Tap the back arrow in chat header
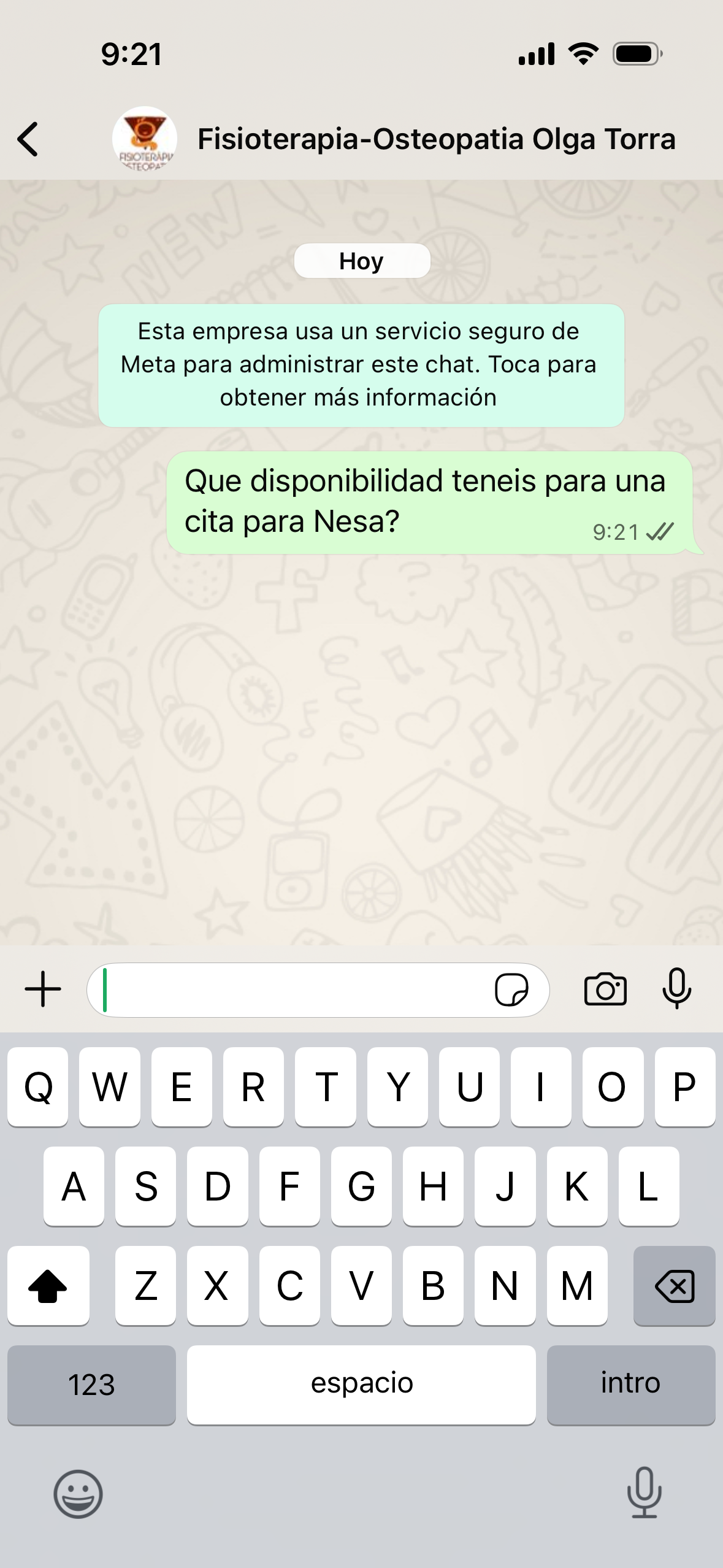Image resolution: width=723 pixels, height=1568 pixels. 28,139
